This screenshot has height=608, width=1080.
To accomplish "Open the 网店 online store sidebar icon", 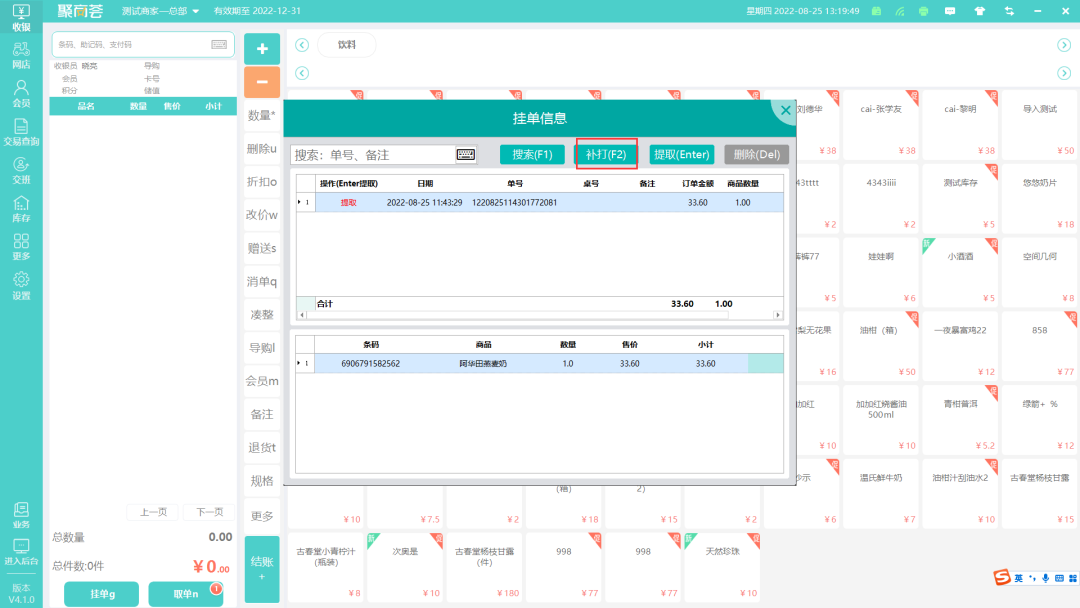I will [21, 56].
